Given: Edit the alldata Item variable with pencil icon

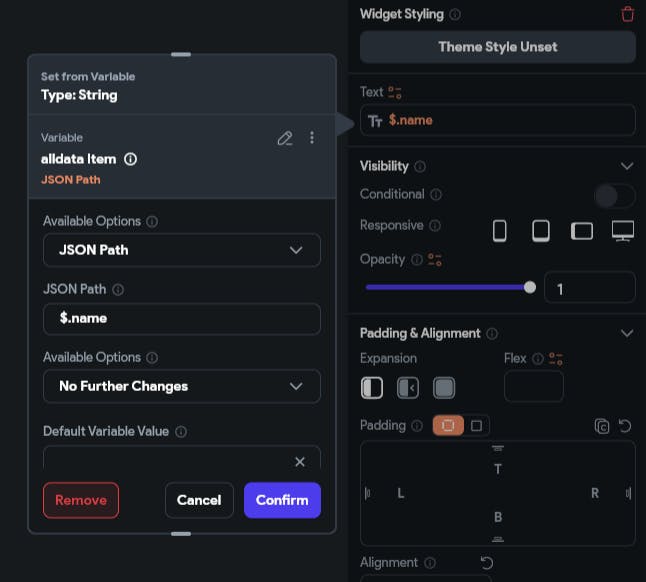Looking at the screenshot, I should [285, 138].
